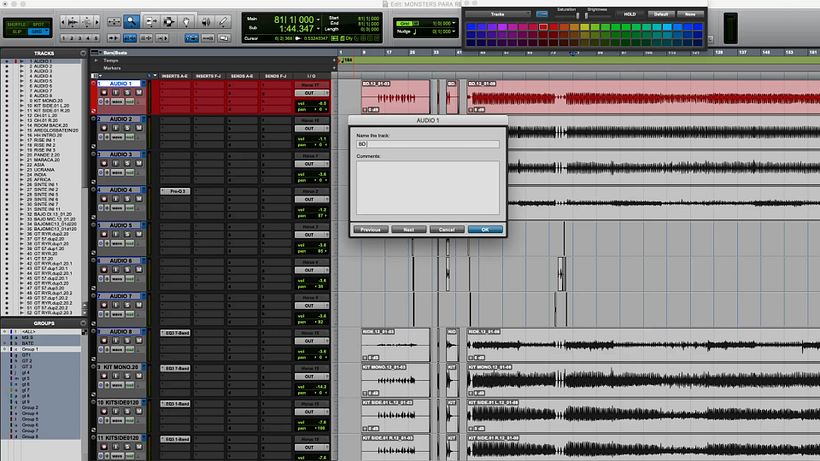Pick the selected red color swatch
The height and width of the screenshot is (461, 820).
click(x=543, y=27)
